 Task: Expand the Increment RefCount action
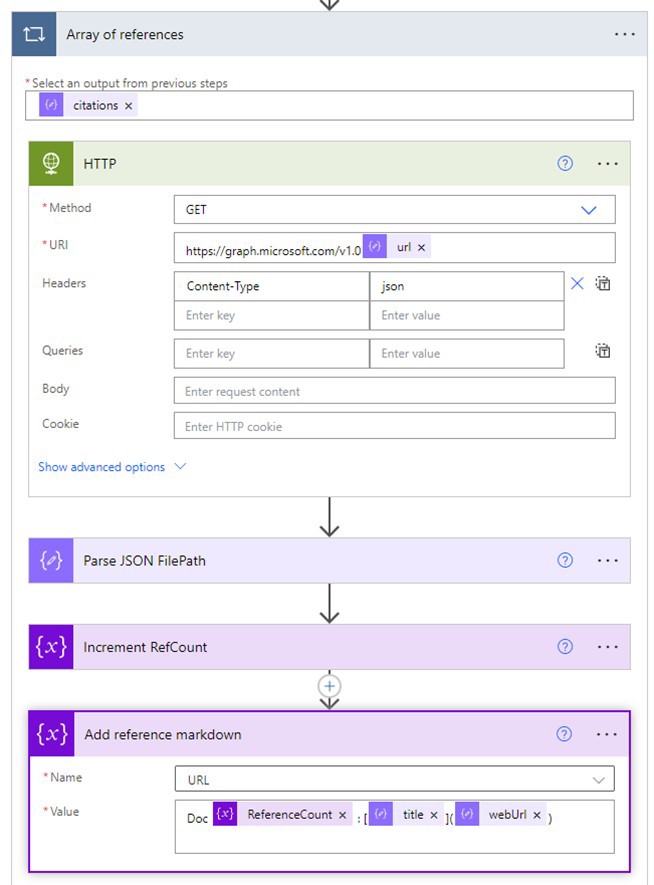(300, 647)
